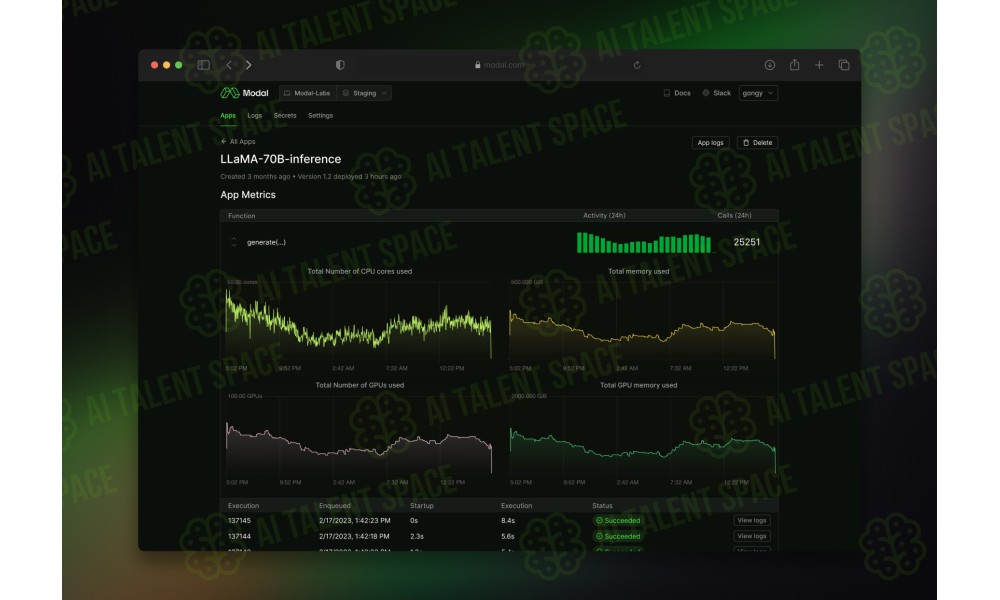Open the Modal-Labs workspace selector

pyautogui.click(x=307, y=93)
